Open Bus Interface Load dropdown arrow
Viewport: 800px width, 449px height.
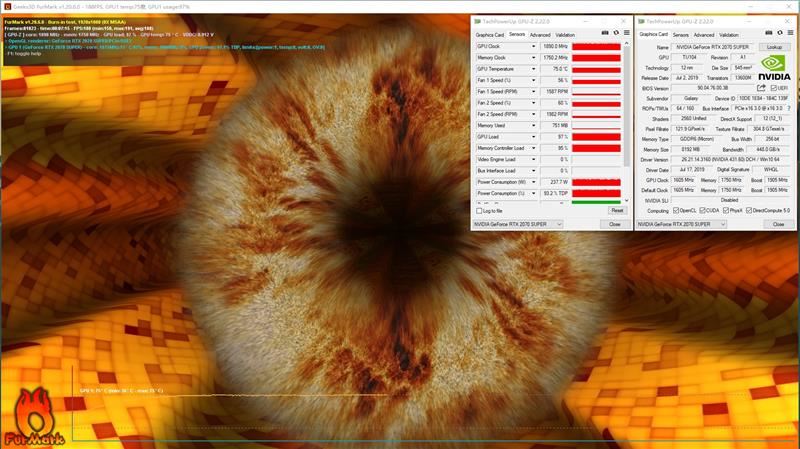[534, 171]
